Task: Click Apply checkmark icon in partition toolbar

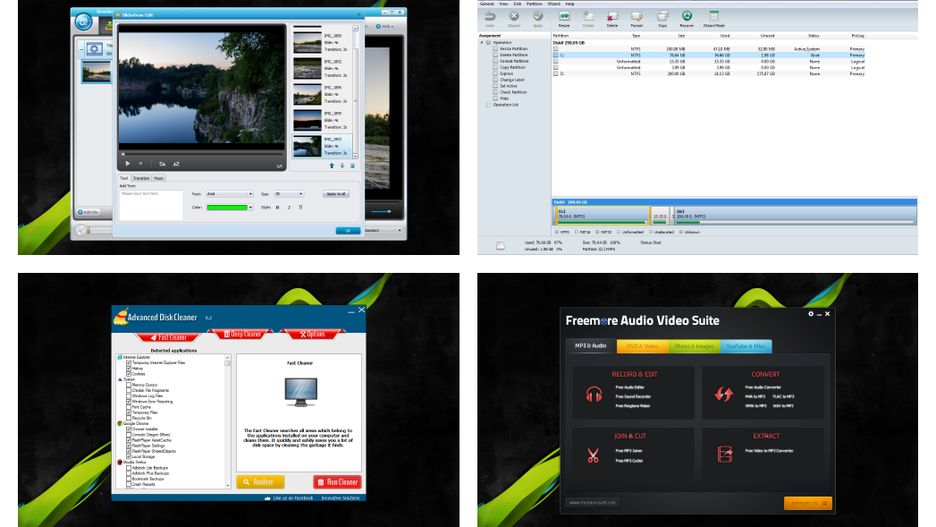Action: pyautogui.click(x=538, y=17)
